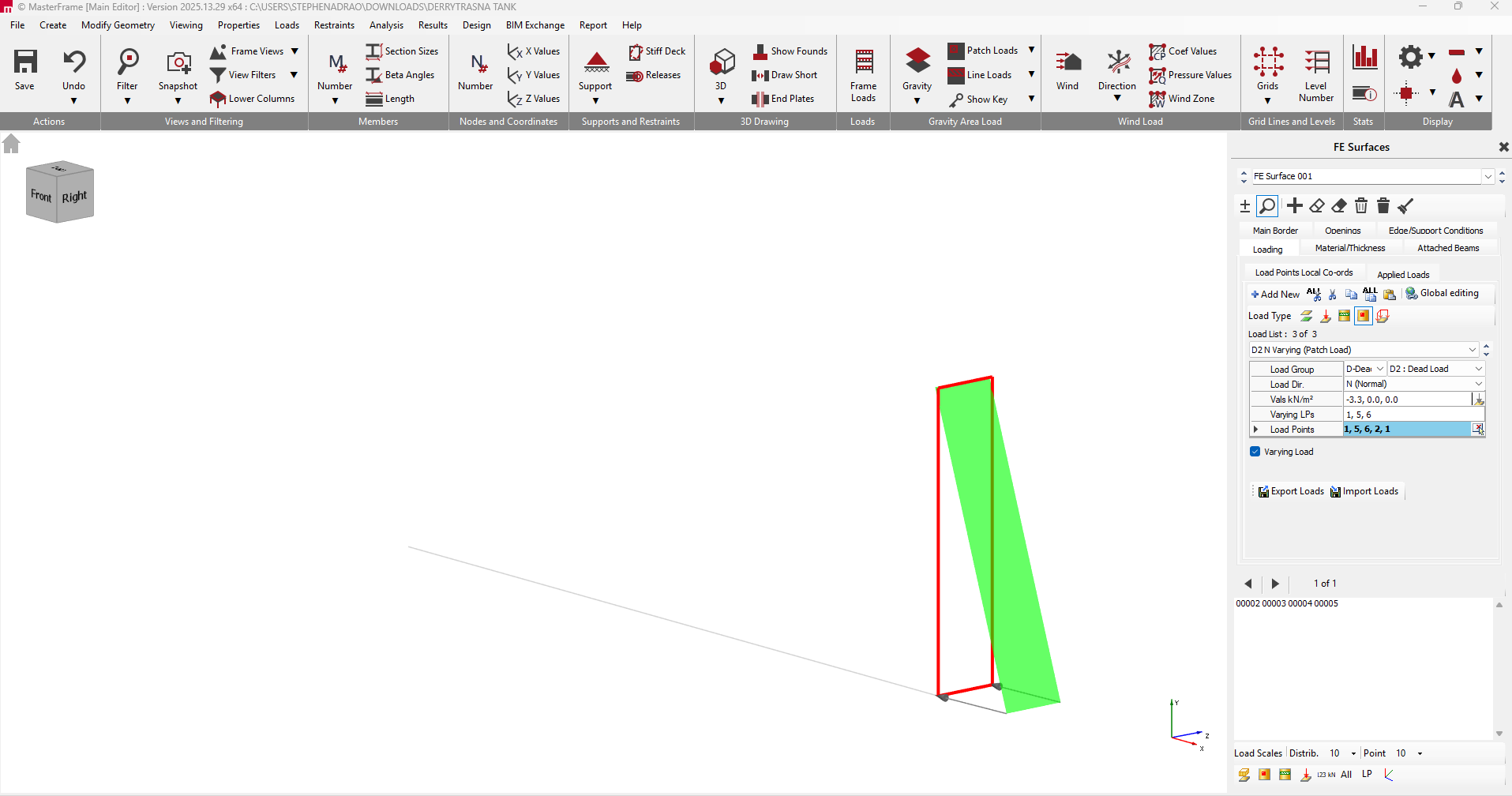Open the FE Surface 001 dropdown
The image size is (1512, 796).
pos(1488,176)
